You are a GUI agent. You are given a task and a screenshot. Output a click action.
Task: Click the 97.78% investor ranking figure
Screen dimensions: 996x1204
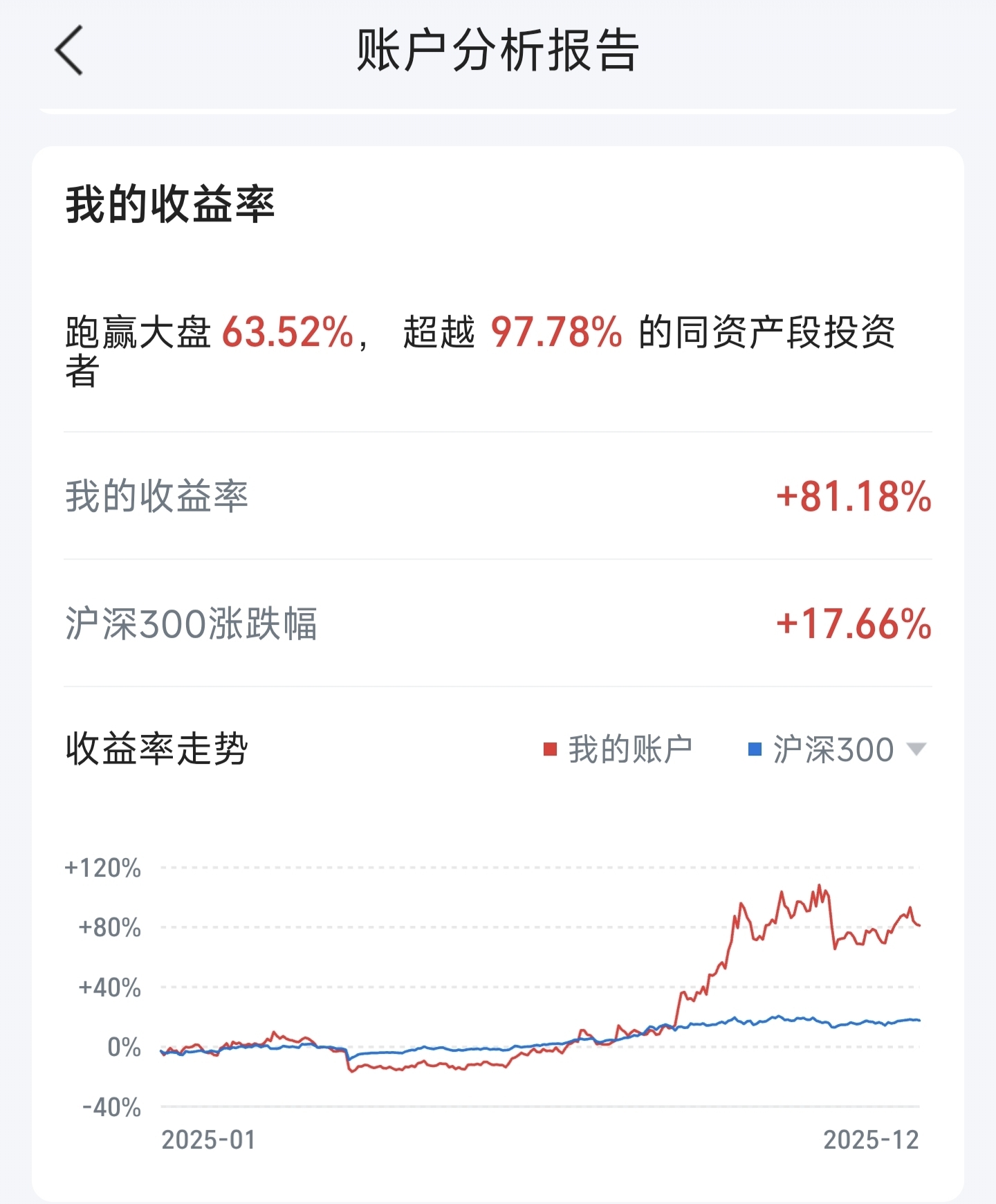point(556,332)
